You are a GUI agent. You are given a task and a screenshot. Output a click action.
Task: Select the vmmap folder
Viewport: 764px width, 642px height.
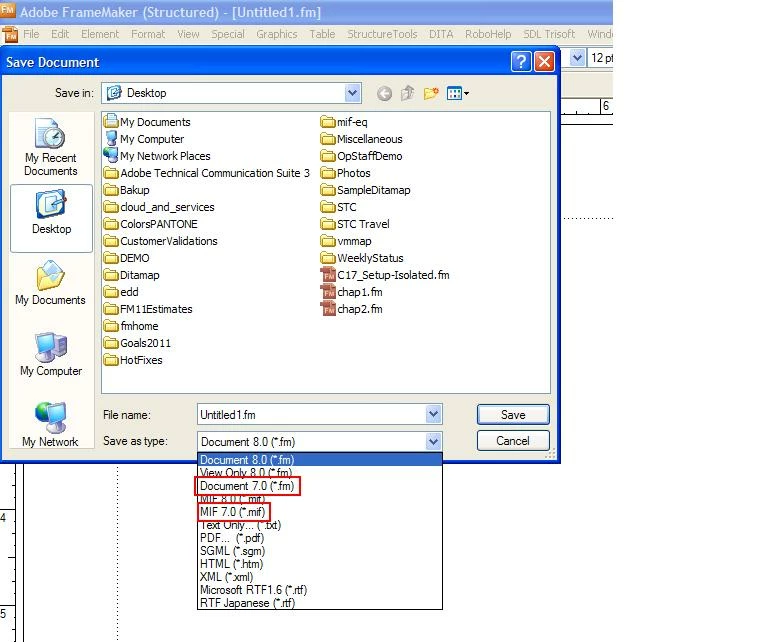(x=346, y=241)
